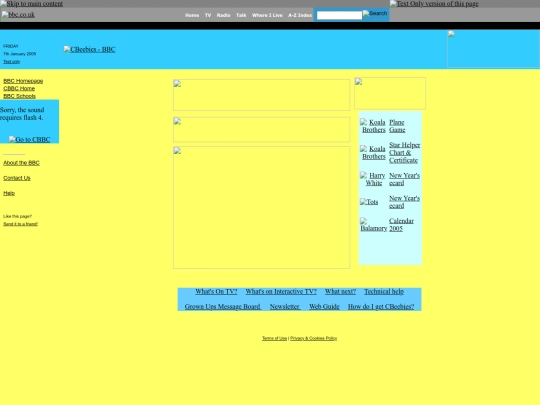Open What's On TV? link
This screenshot has width=540, height=405.
[x=216, y=291]
